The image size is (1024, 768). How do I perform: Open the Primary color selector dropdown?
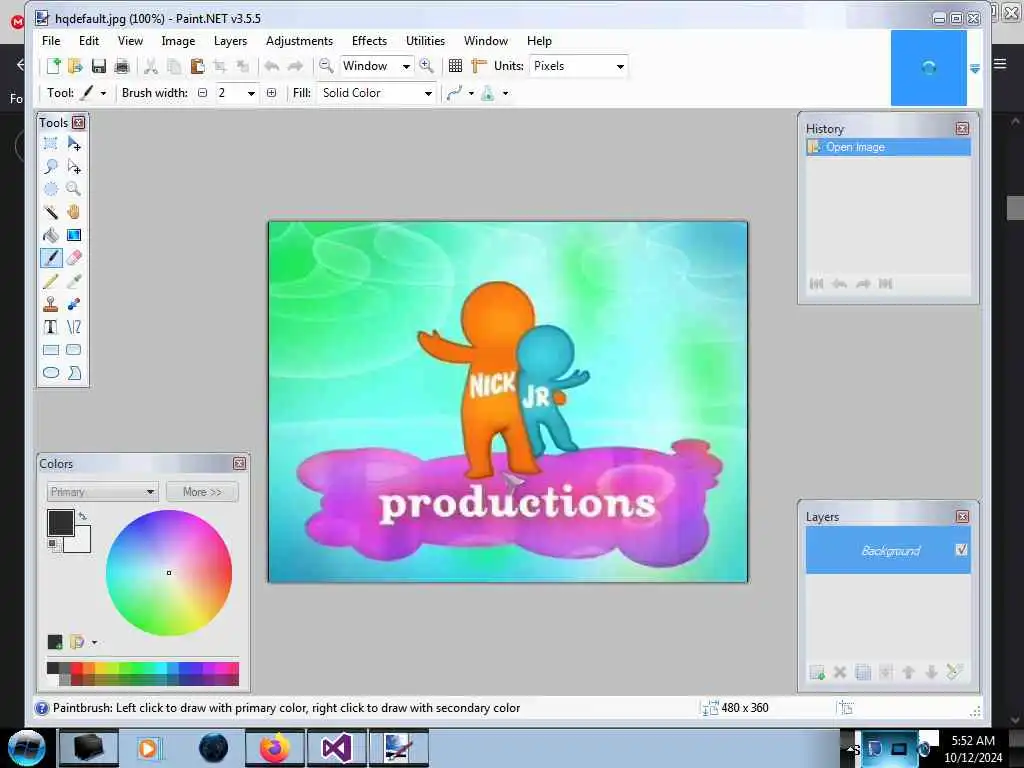click(x=103, y=492)
